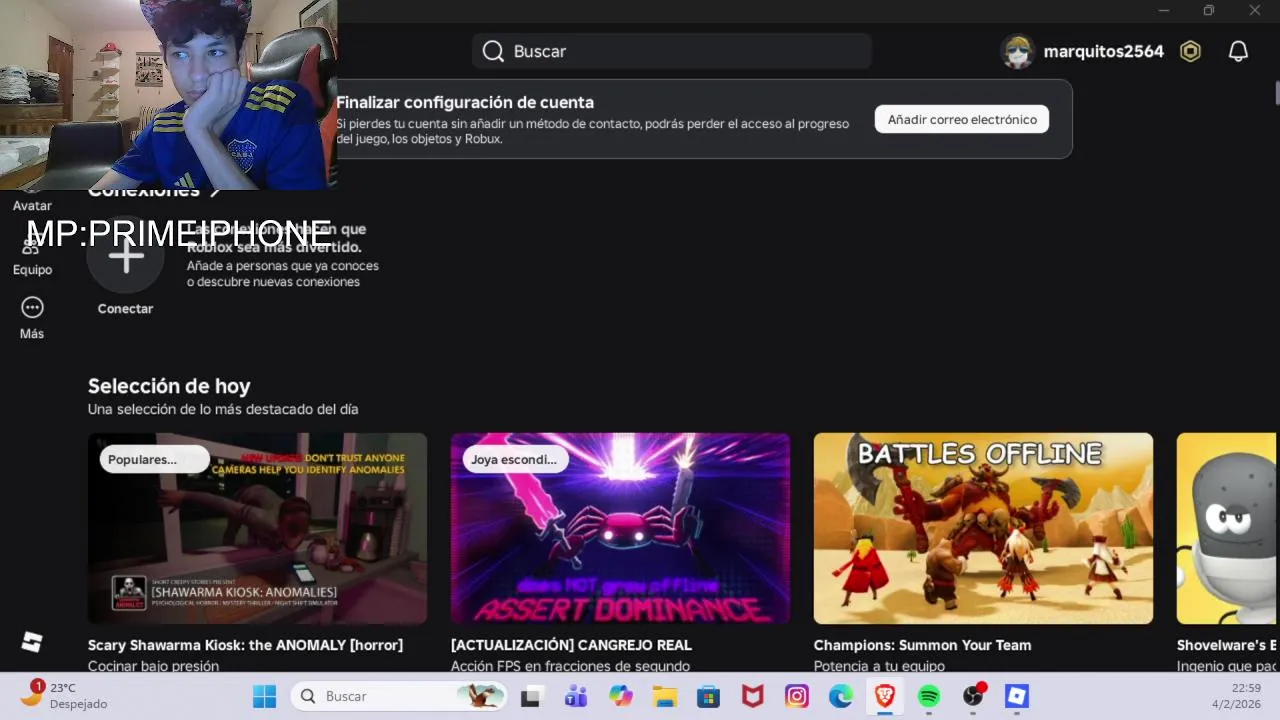Switch to Roblox app in the taskbar

pyautogui.click(x=1017, y=696)
